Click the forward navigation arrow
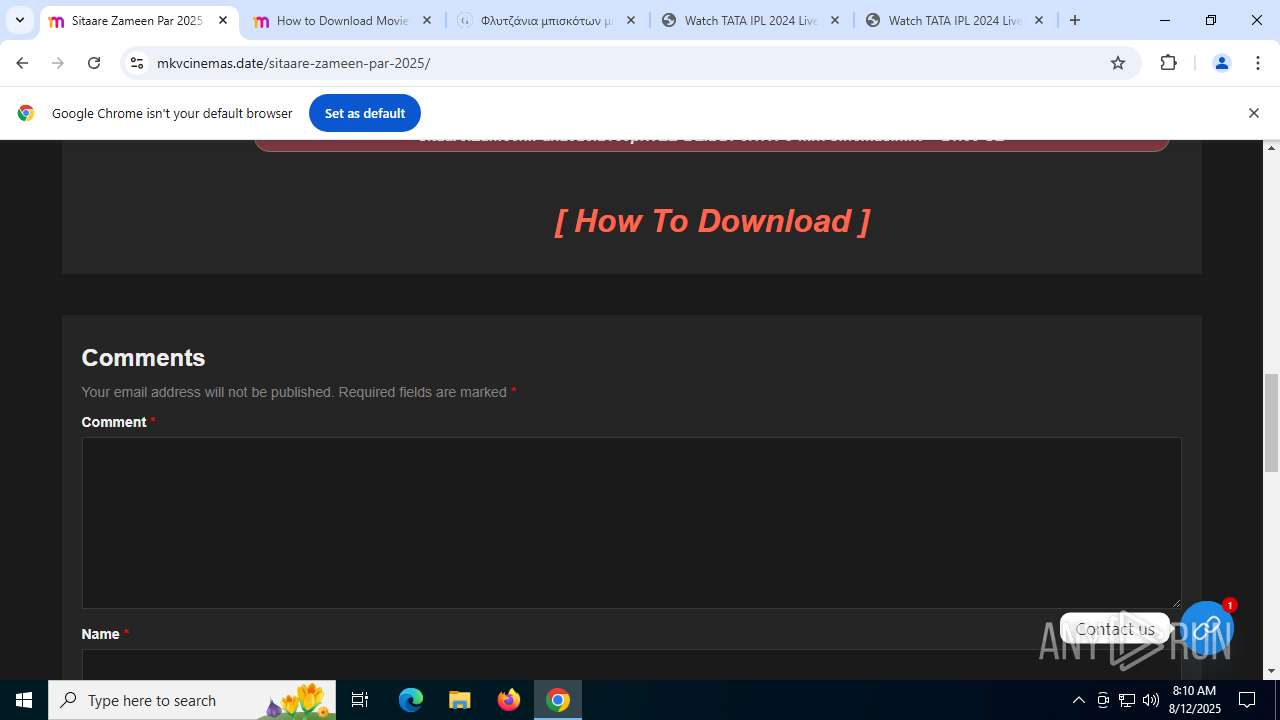The width and height of the screenshot is (1280, 720). 58,63
